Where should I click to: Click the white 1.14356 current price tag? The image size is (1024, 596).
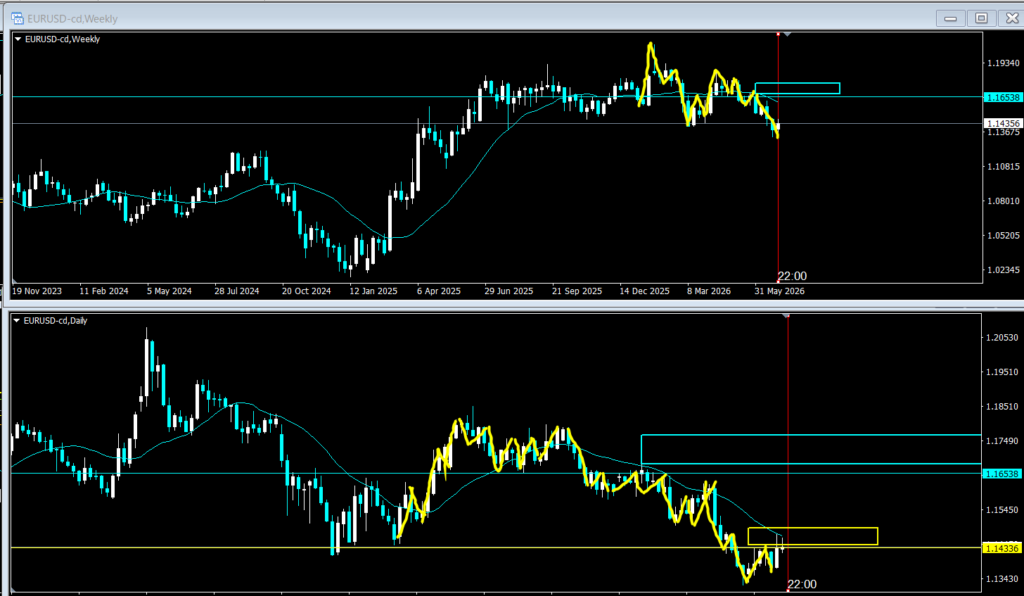(x=1002, y=123)
